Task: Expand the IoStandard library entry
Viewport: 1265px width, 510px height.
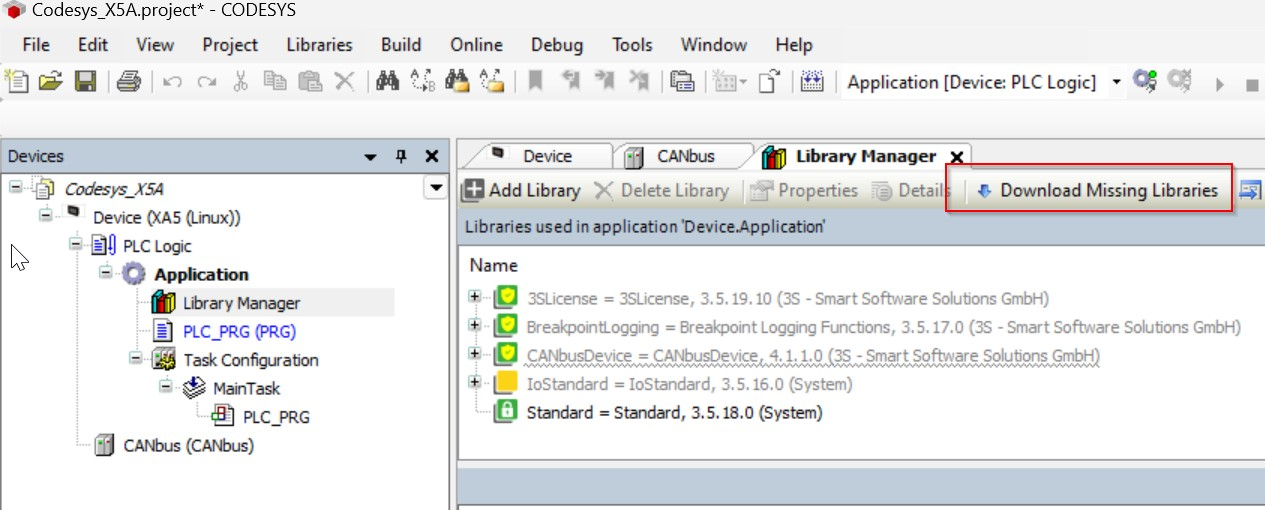Action: point(476,382)
